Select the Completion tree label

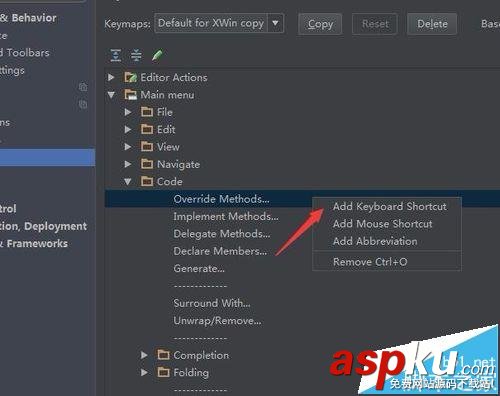tap(201, 355)
